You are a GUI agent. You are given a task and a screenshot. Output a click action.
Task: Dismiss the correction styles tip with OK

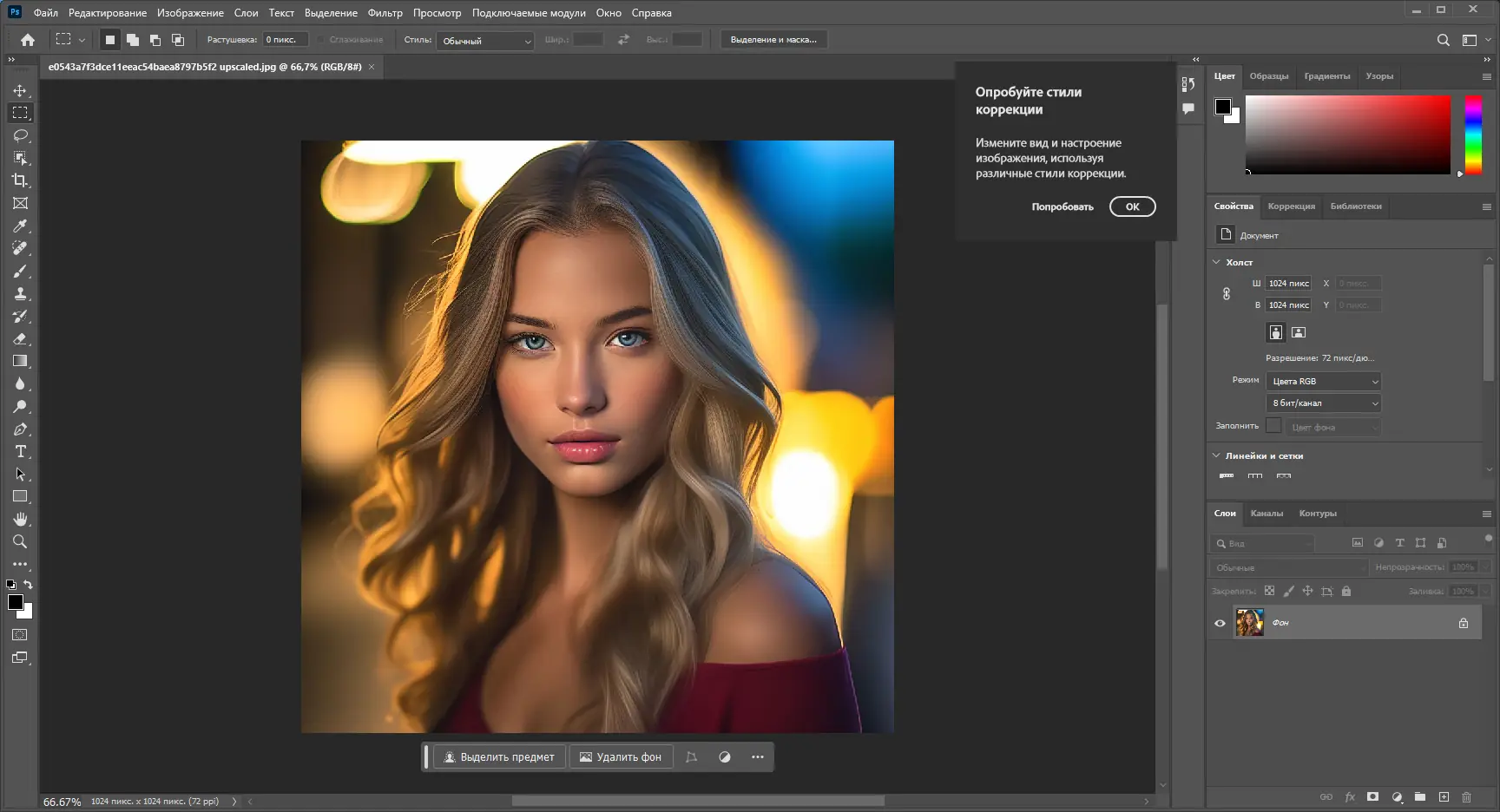click(1132, 206)
